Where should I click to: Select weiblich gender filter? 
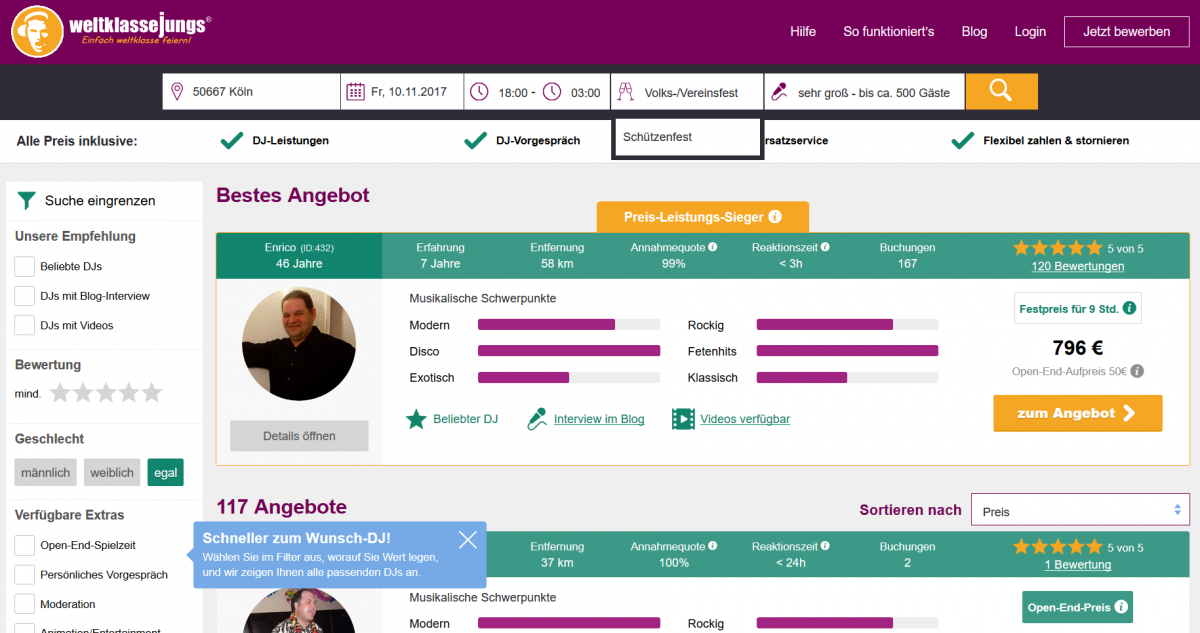pos(112,473)
